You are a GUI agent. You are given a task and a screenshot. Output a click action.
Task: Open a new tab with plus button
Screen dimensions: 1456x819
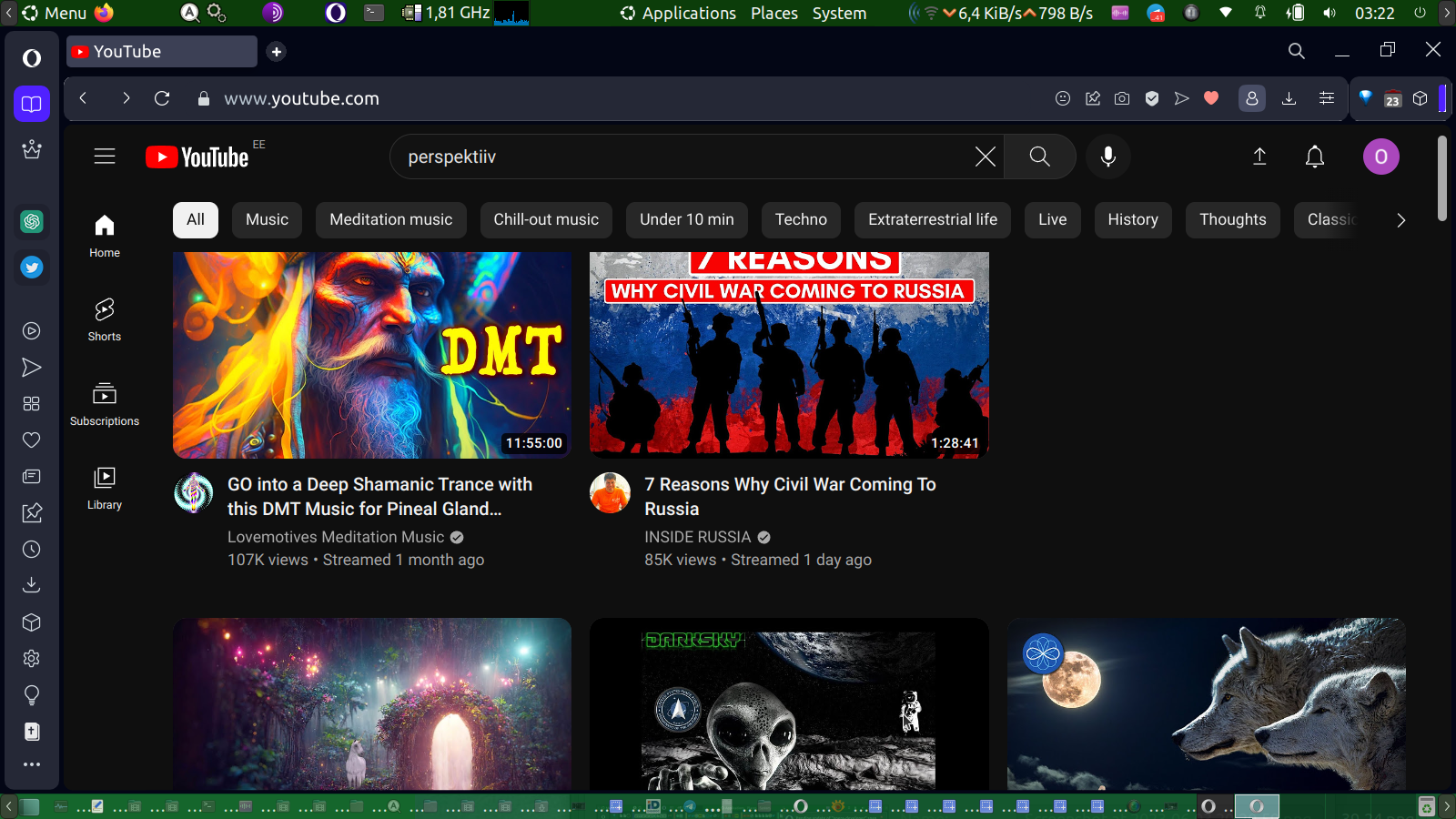(x=277, y=52)
